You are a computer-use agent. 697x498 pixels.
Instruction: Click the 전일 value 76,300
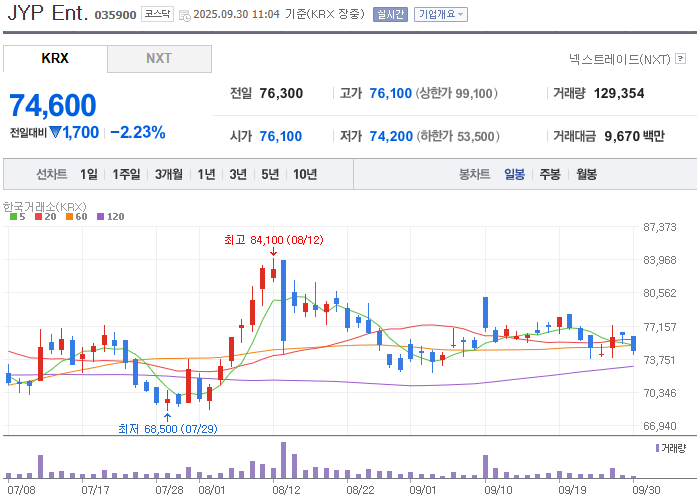(281, 93)
